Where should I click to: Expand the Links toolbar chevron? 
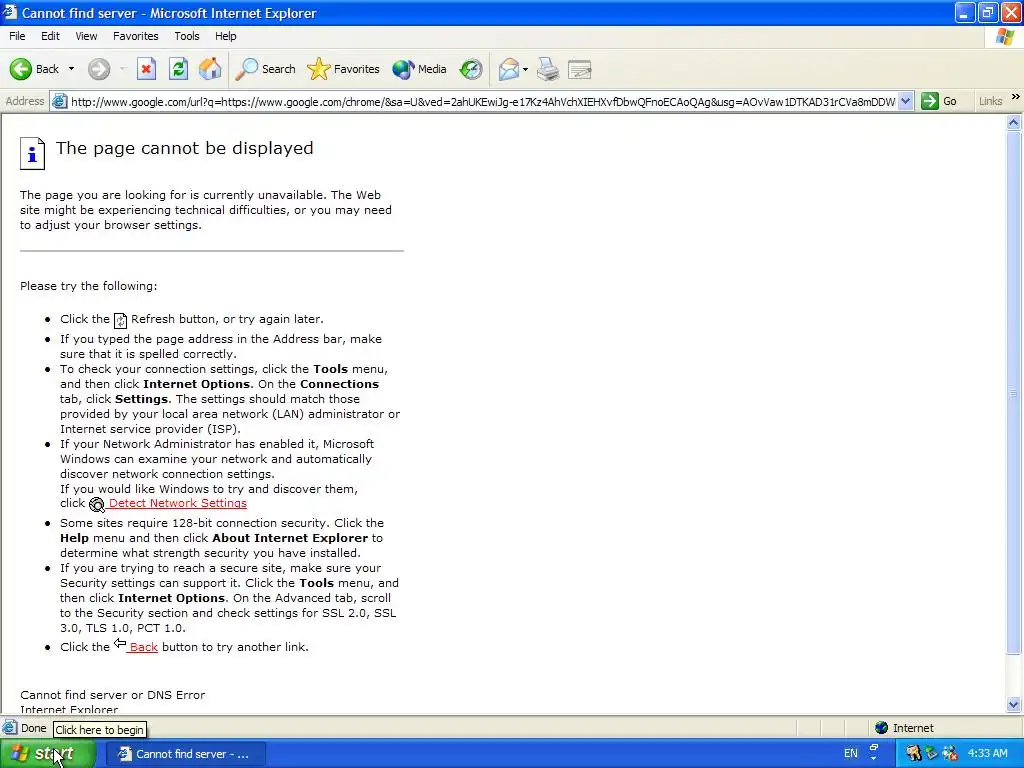(1016, 97)
